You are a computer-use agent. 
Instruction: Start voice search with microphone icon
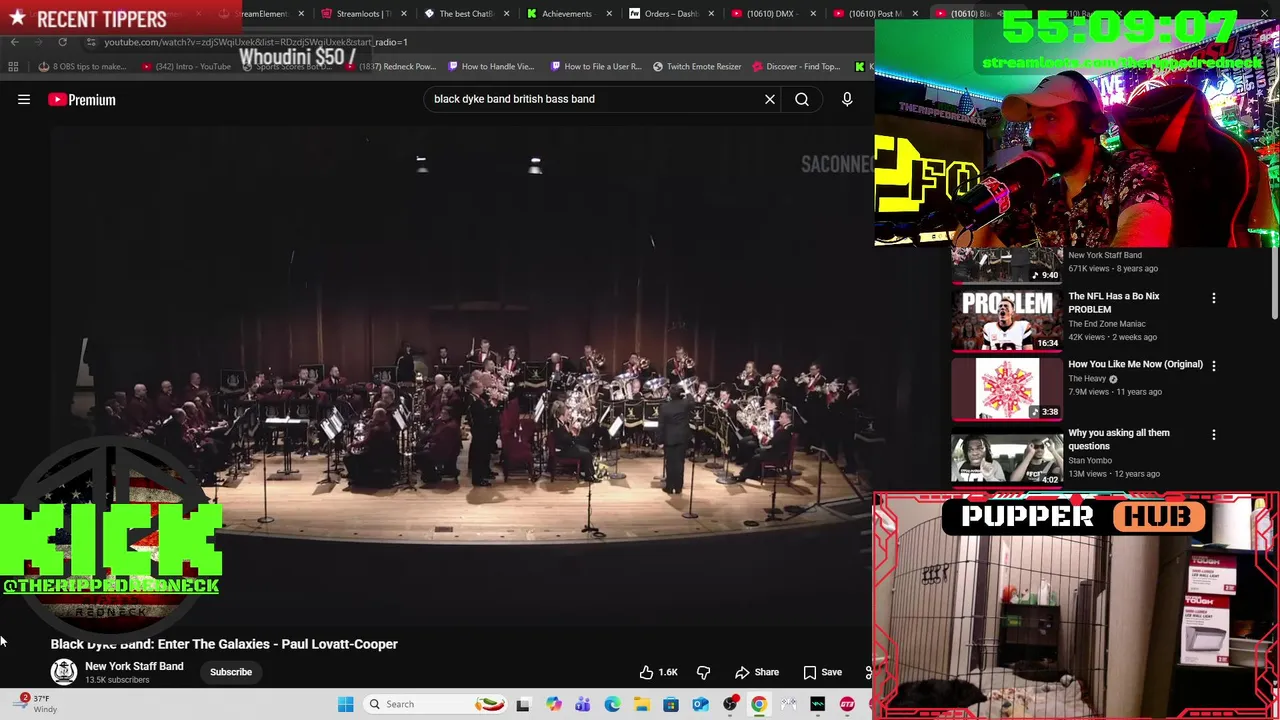pyautogui.click(x=847, y=99)
